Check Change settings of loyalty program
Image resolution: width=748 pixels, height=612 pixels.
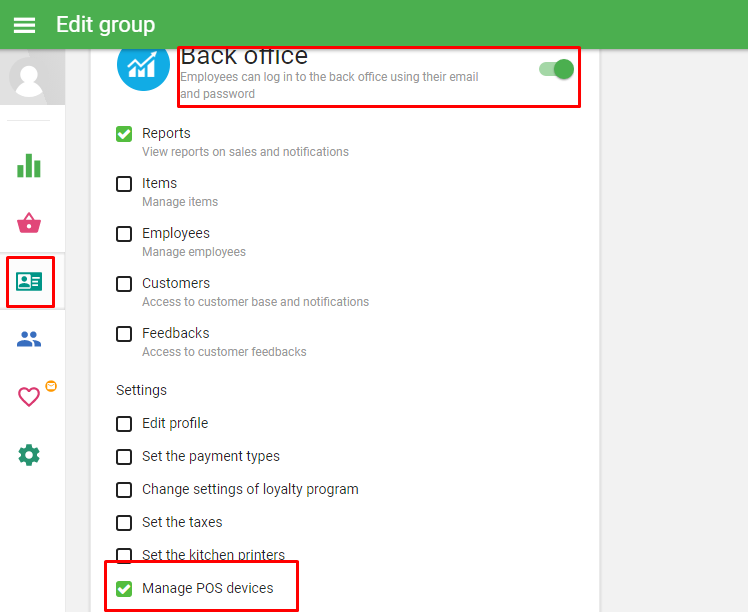click(124, 490)
